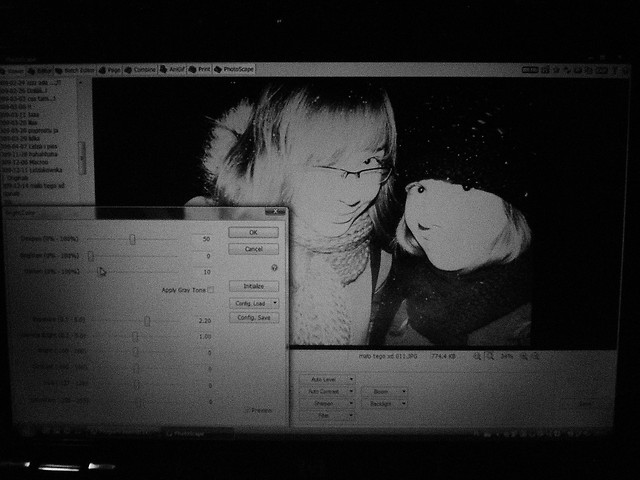Open the help icon in Bright,Color dialog

click(x=274, y=268)
